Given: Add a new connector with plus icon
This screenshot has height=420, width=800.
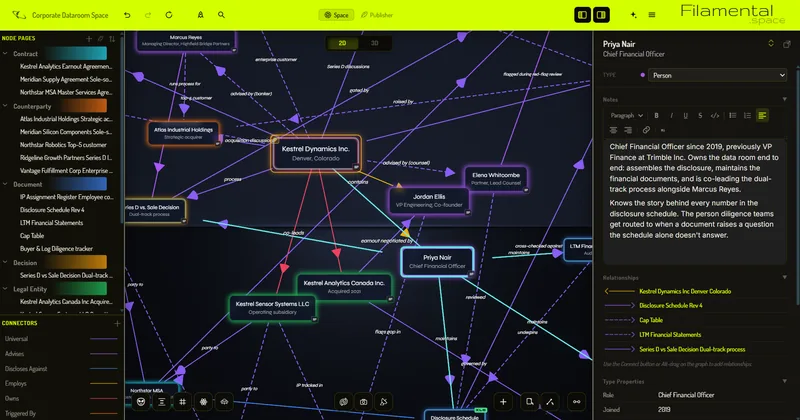Looking at the screenshot, I should pyautogui.click(x=117, y=323).
